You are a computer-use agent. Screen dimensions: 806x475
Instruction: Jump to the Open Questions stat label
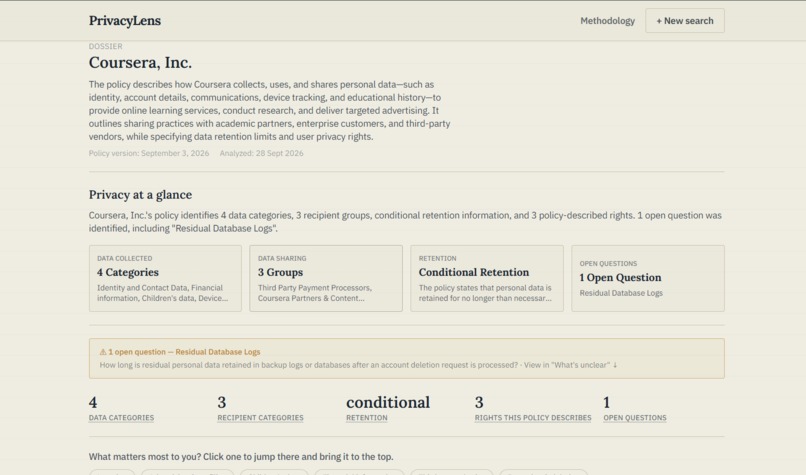[x=635, y=418]
